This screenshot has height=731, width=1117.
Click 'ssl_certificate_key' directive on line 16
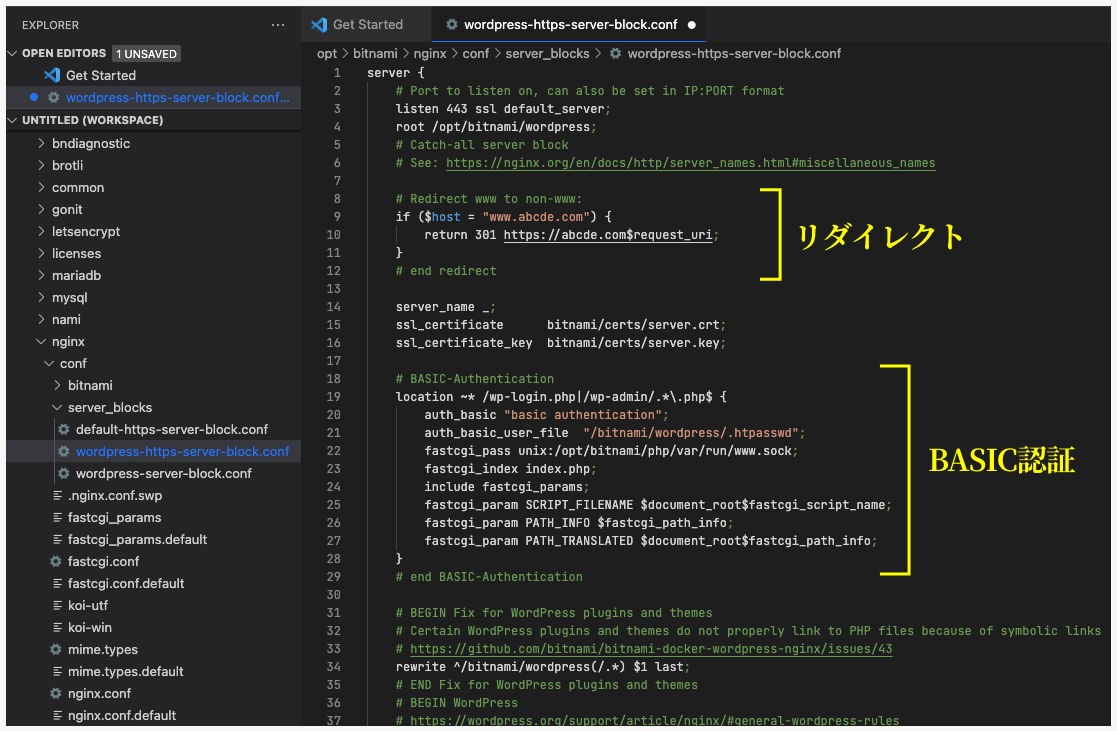coord(464,343)
